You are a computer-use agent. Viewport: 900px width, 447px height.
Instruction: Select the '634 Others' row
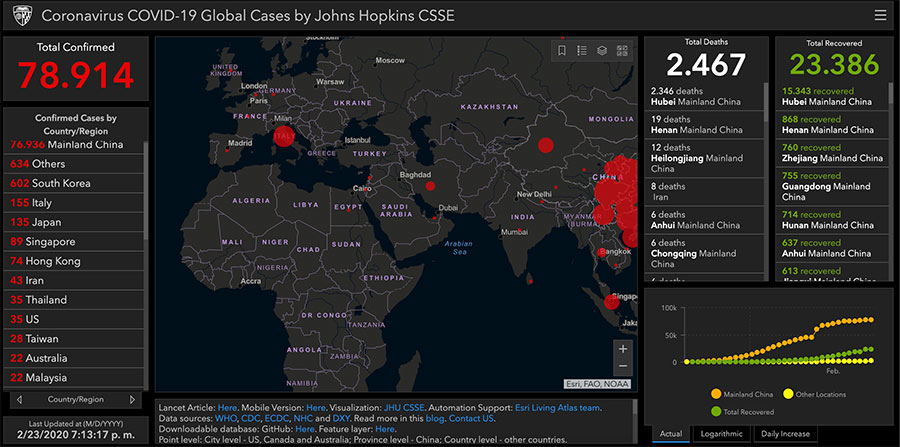coord(75,164)
